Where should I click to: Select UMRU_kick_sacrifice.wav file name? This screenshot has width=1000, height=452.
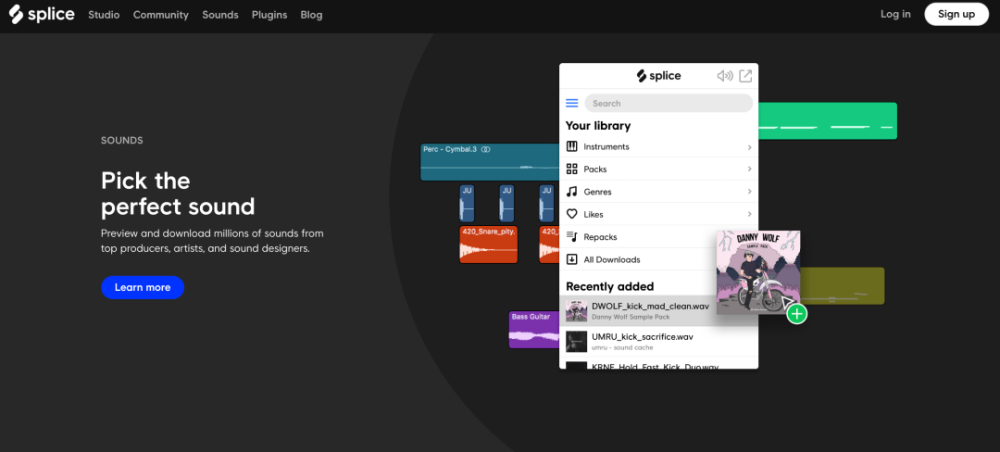pos(642,337)
